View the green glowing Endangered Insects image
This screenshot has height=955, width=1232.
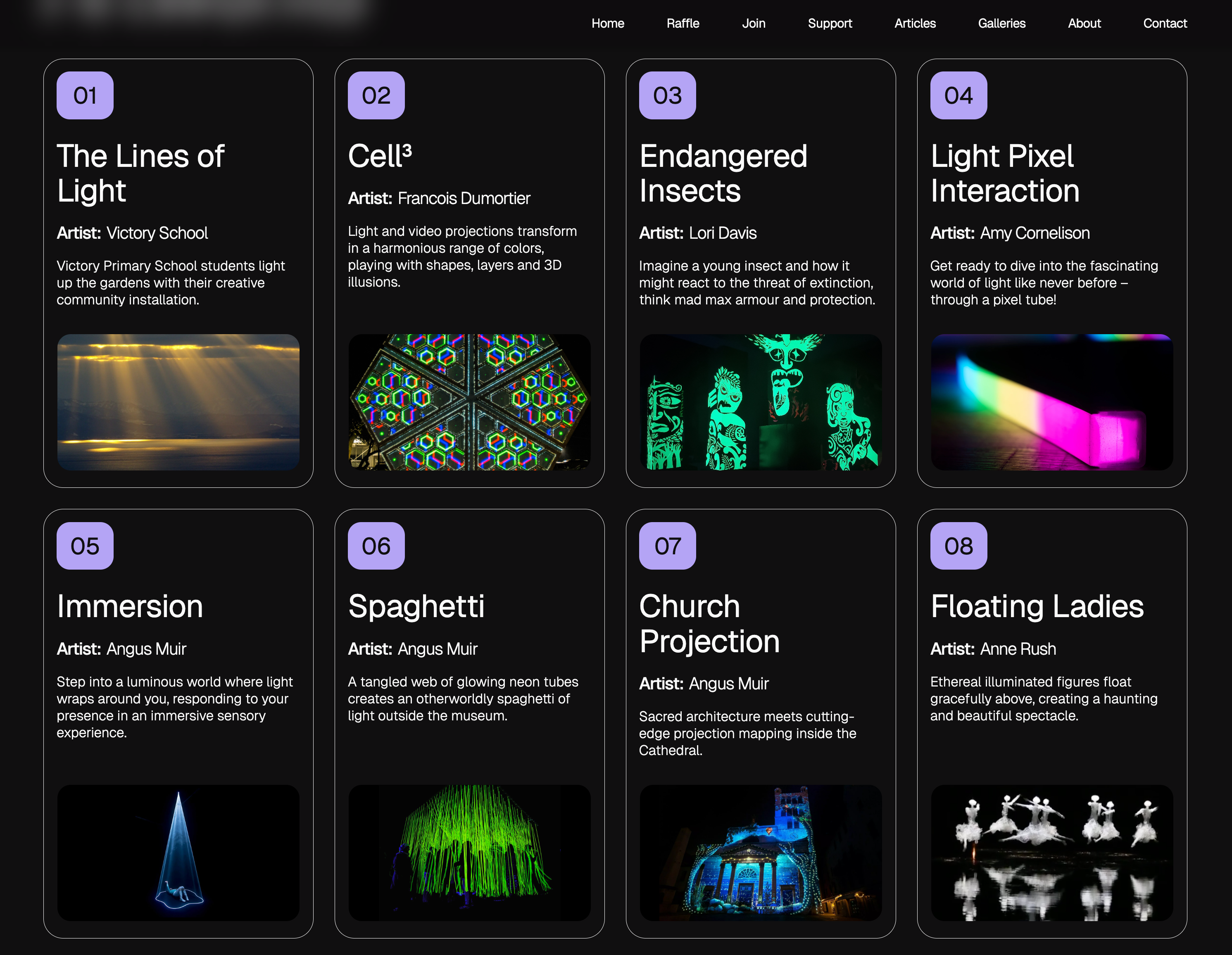[x=760, y=401]
